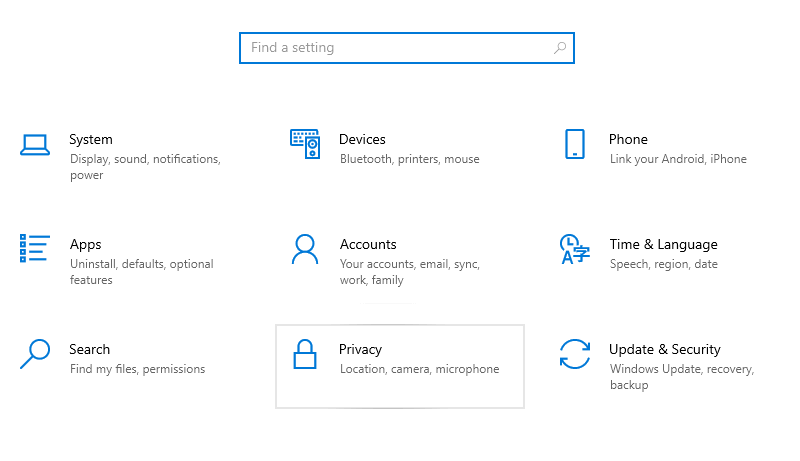Open Apps via its heading text
Image resolution: width=800 pixels, height=461 pixels.
86,245
